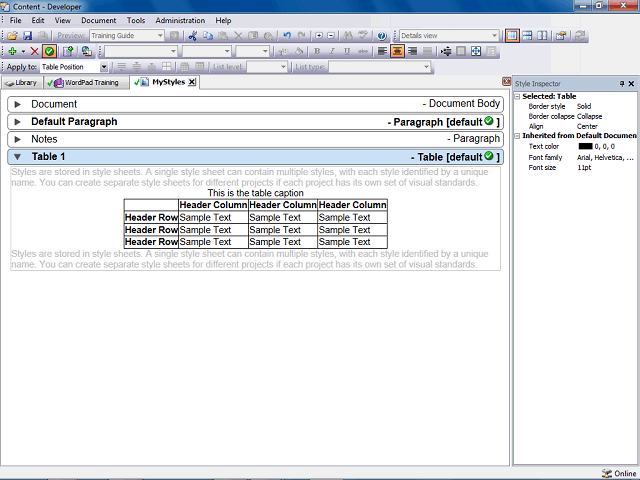The image size is (640, 480).
Task: Select the horizontal split layout icon
Action: point(527,36)
